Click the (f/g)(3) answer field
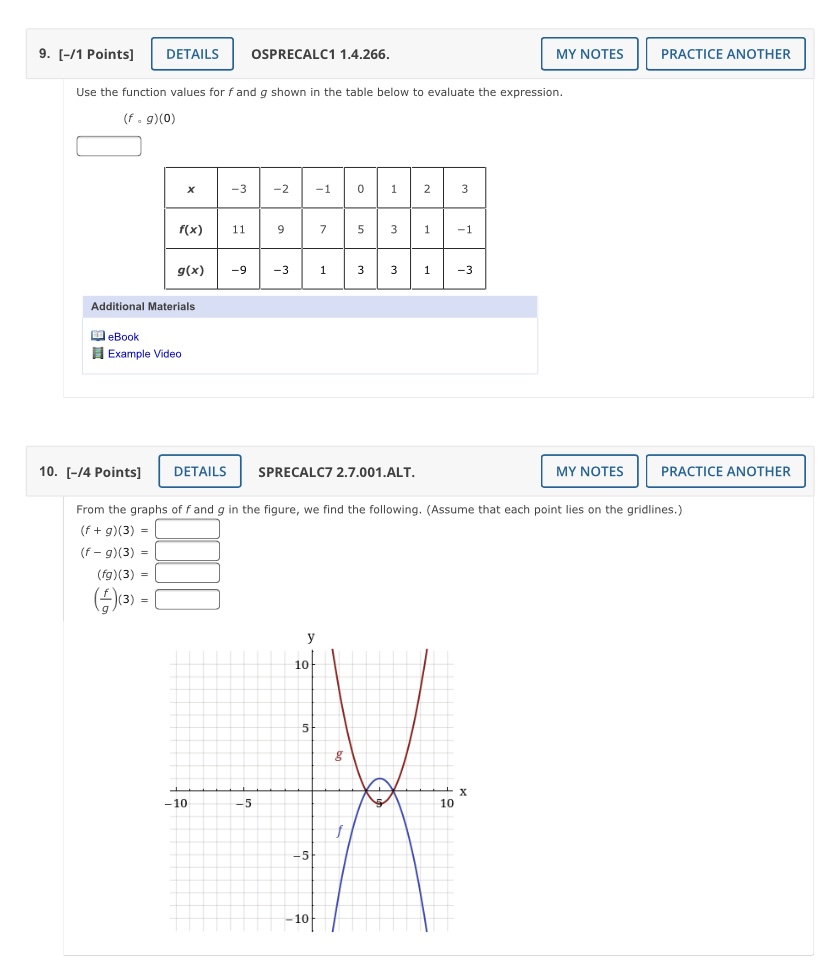Image resolution: width=828 pixels, height=969 pixels. (x=187, y=598)
